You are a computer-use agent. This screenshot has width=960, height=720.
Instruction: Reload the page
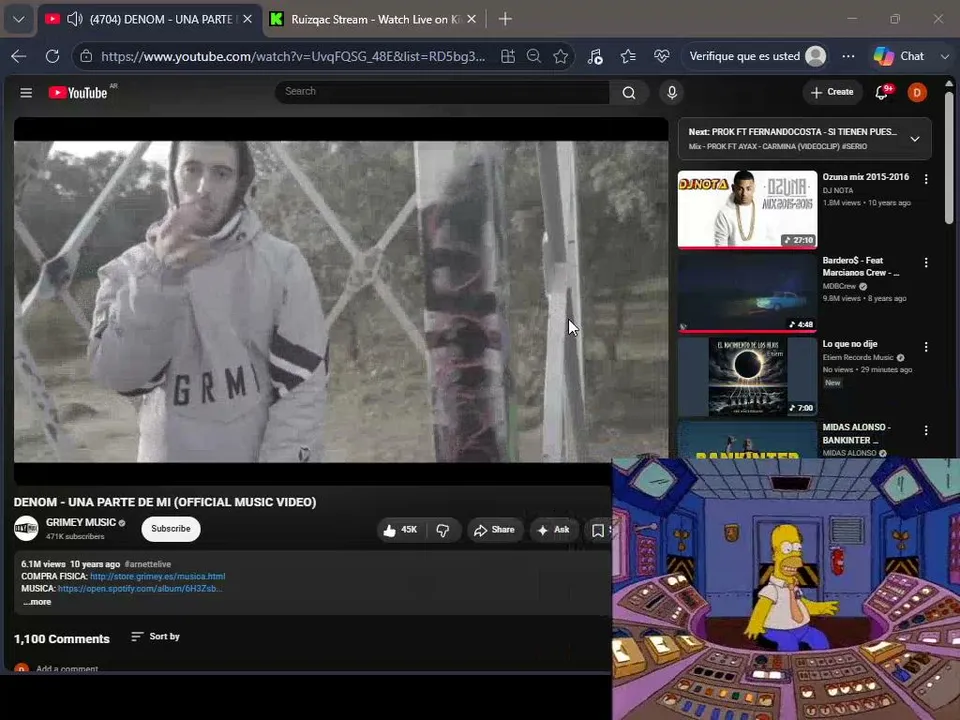click(53, 56)
